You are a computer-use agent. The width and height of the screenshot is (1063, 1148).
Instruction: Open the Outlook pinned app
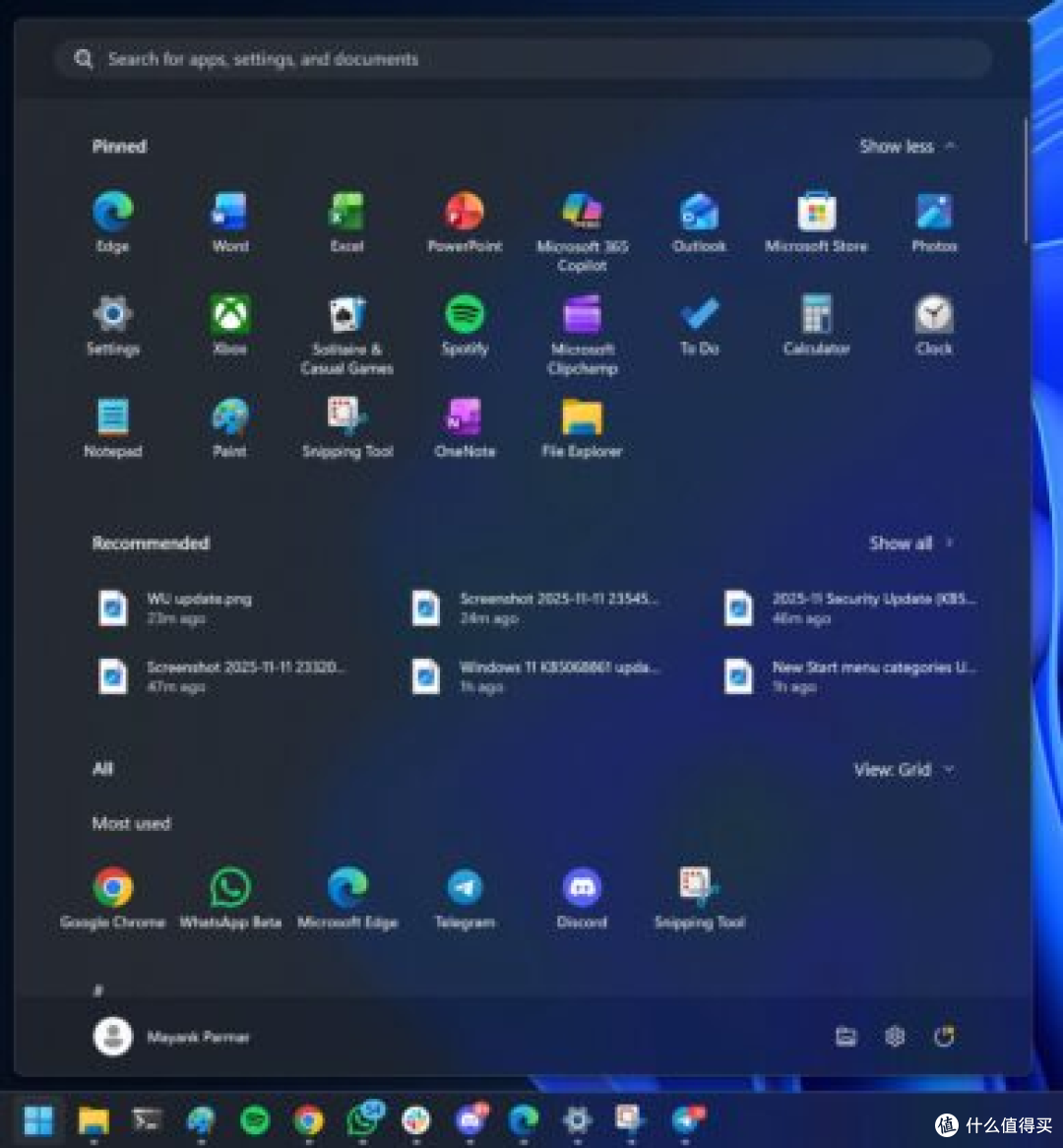click(699, 222)
